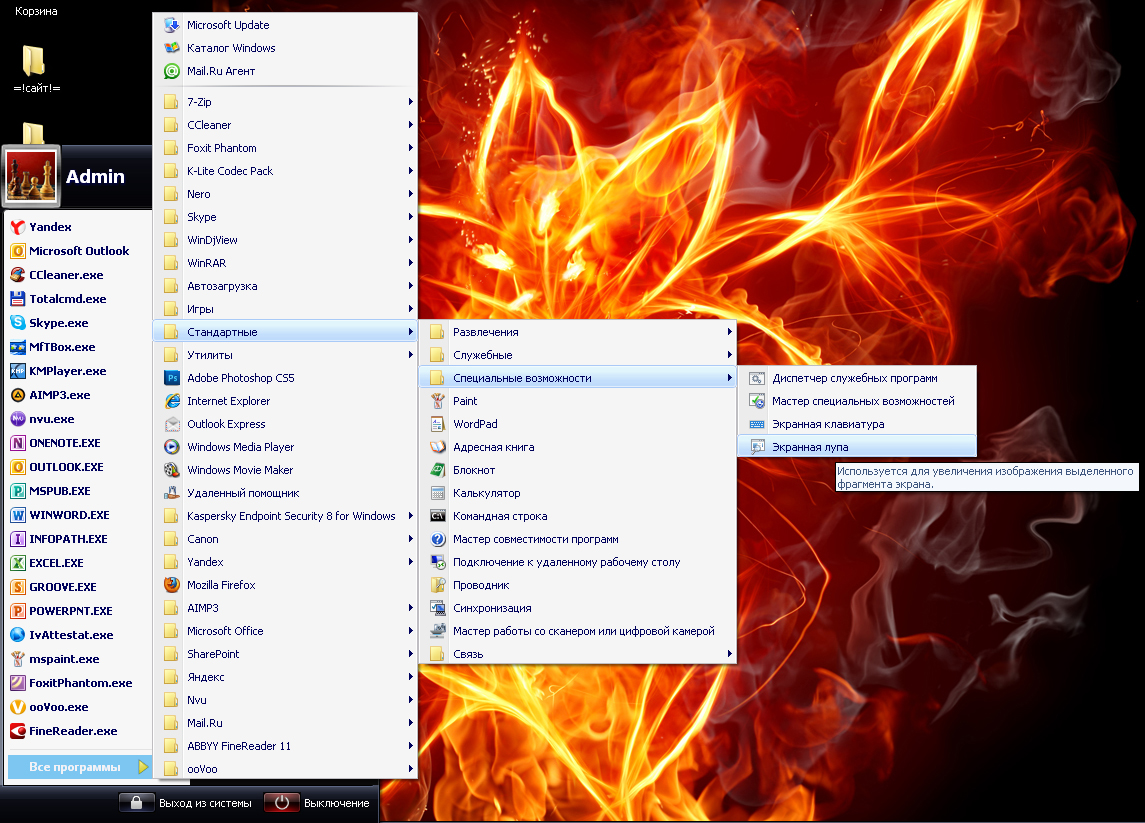1145x823 pixels.
Task: Expand the Служебные submenu
Action: [x=578, y=355]
